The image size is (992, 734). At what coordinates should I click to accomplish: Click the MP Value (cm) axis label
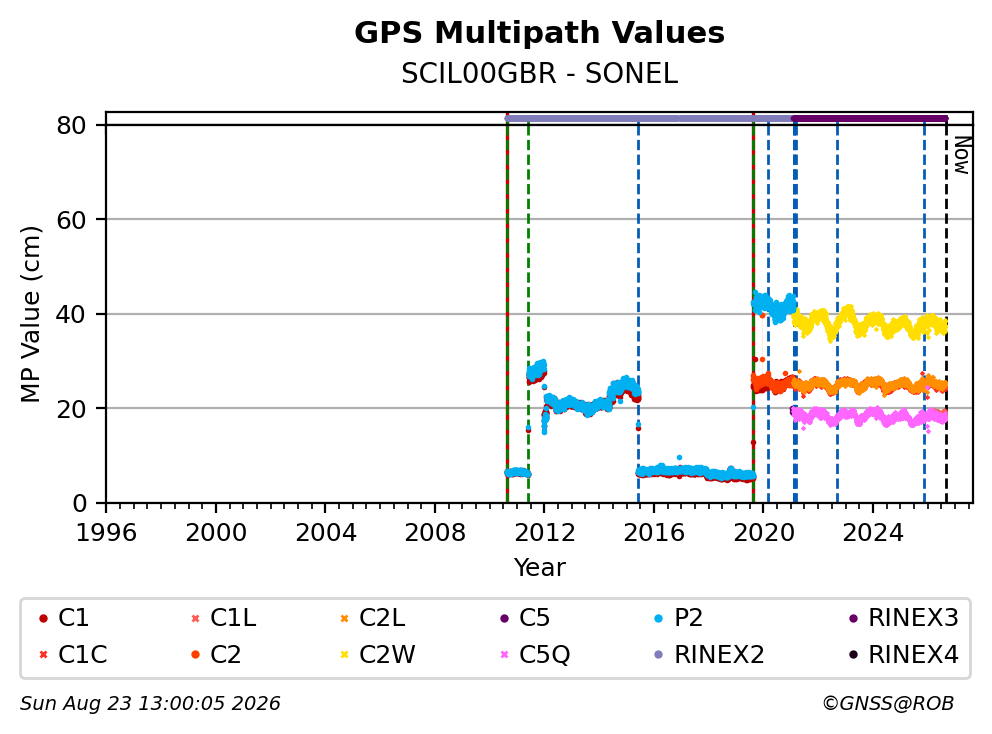[30, 314]
